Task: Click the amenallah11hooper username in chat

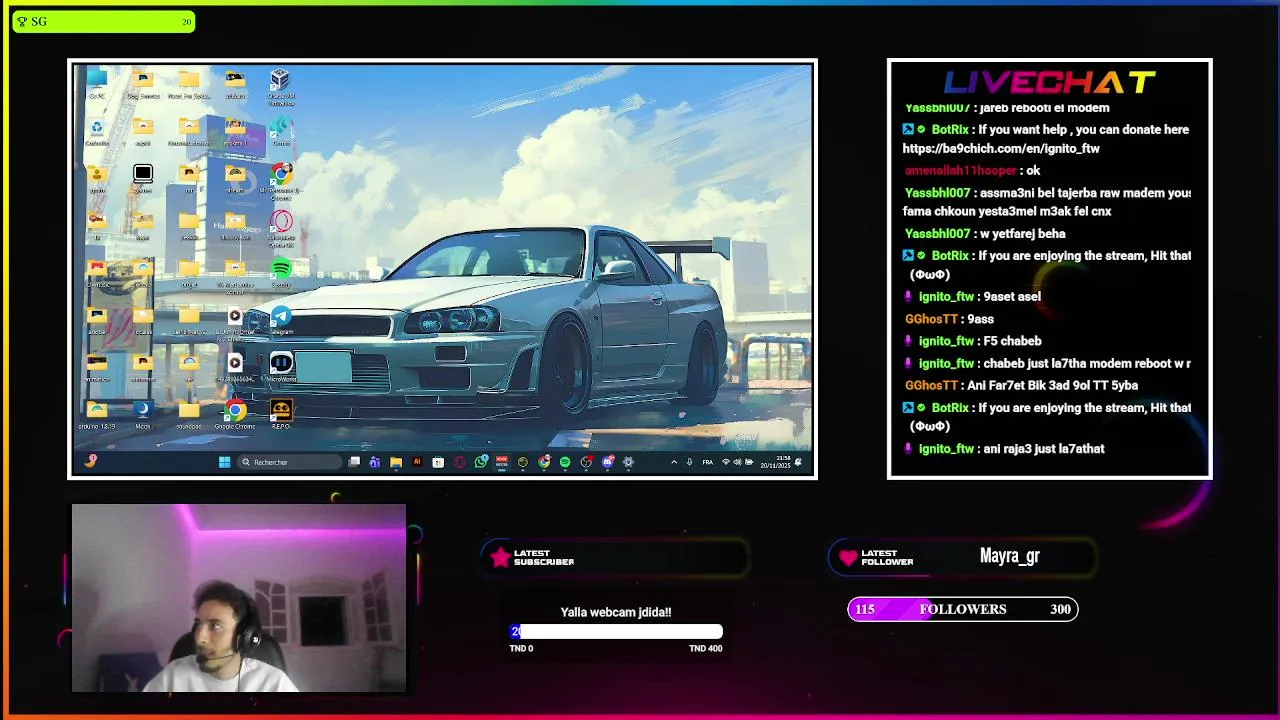Action: pos(960,170)
